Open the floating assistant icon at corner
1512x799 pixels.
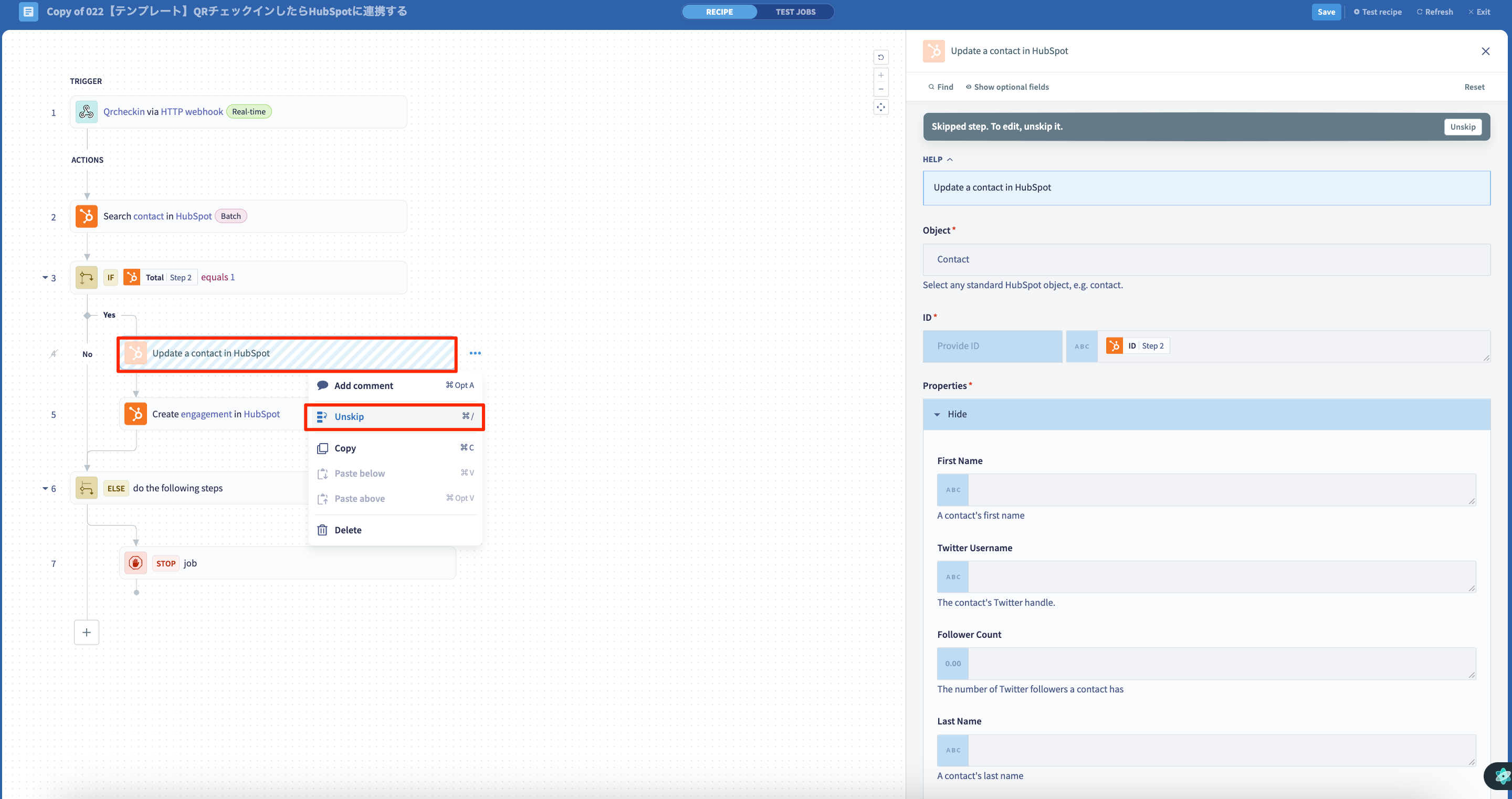click(1500, 776)
